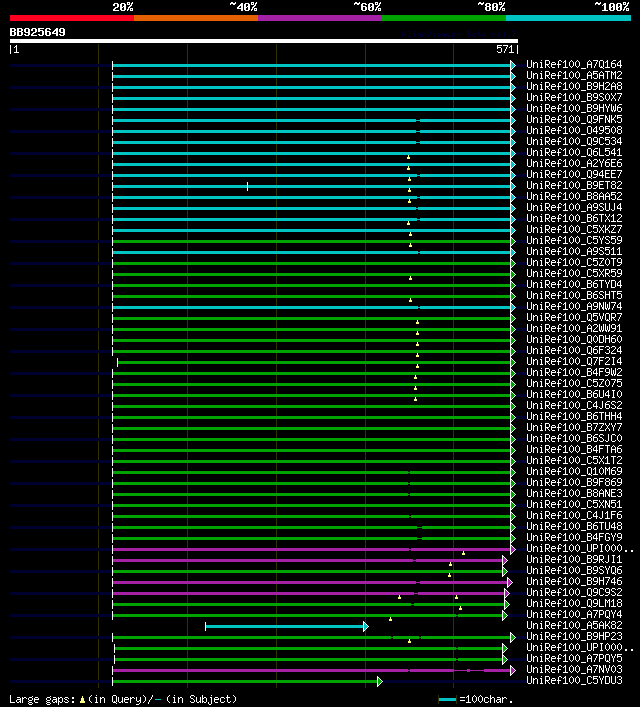
Task: Select the UniRef100_Q6L541 label
Action: 574,152
